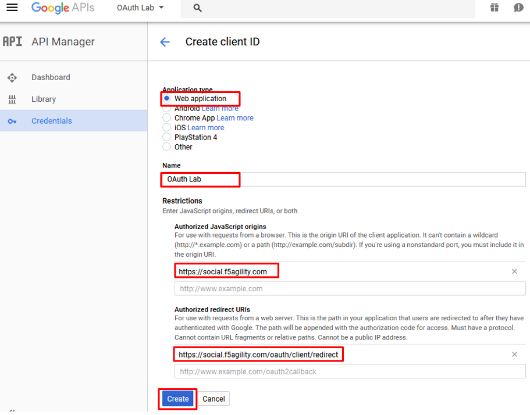Viewport: 530px width, 415px height.
Task: Select the Web application radio button
Action: pos(167,98)
